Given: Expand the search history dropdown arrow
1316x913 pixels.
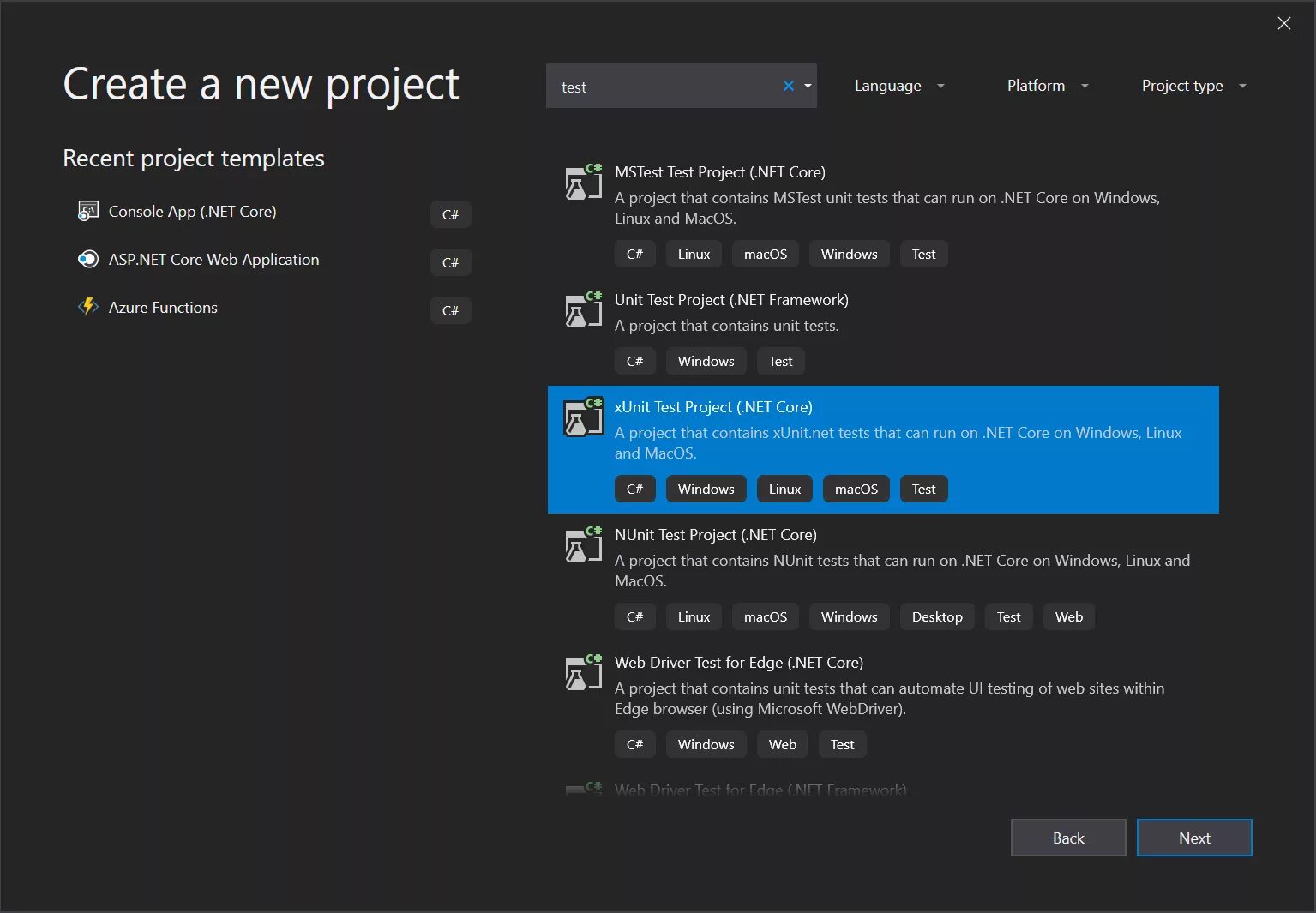Looking at the screenshot, I should [x=808, y=86].
